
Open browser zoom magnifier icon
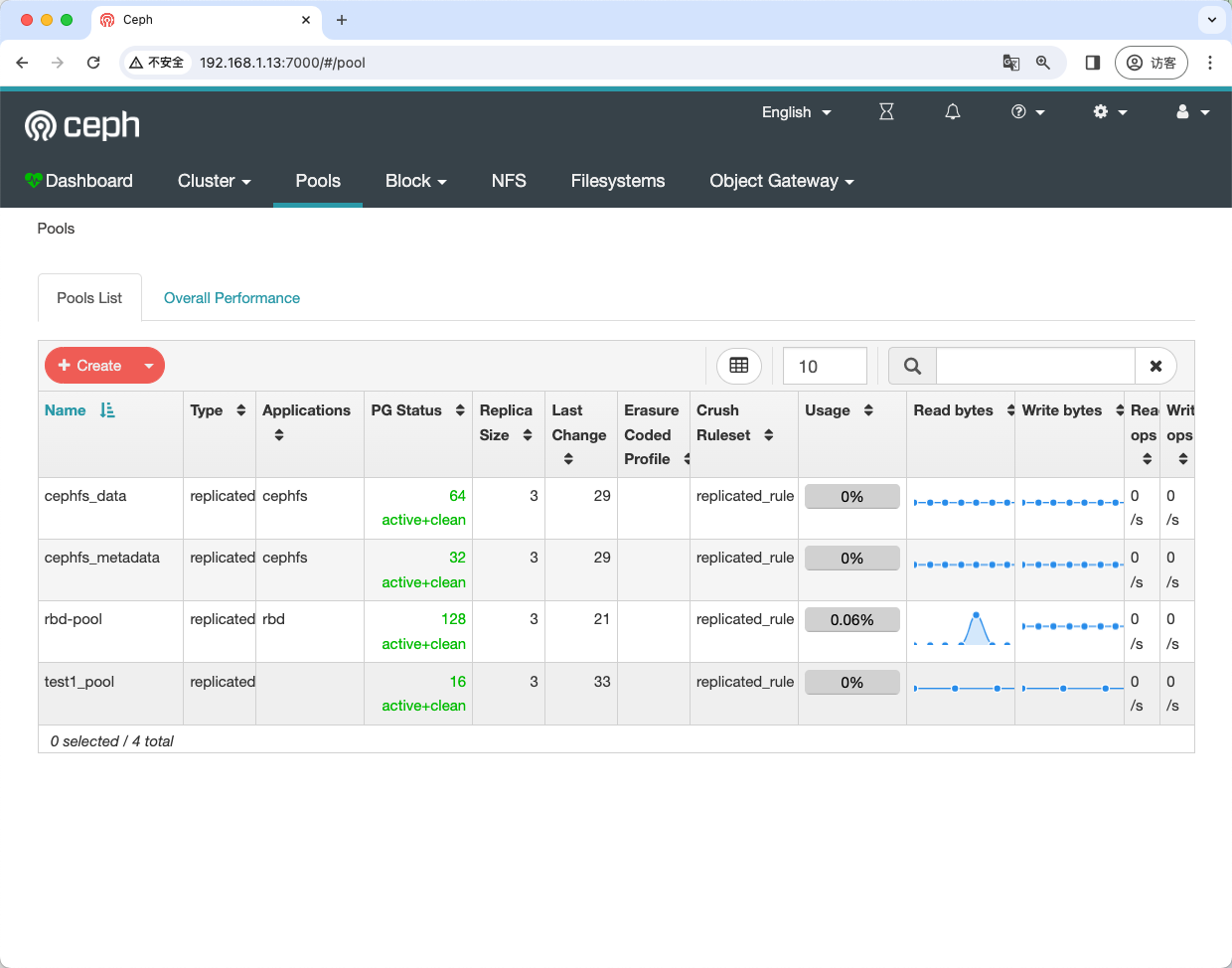pos(1043,63)
